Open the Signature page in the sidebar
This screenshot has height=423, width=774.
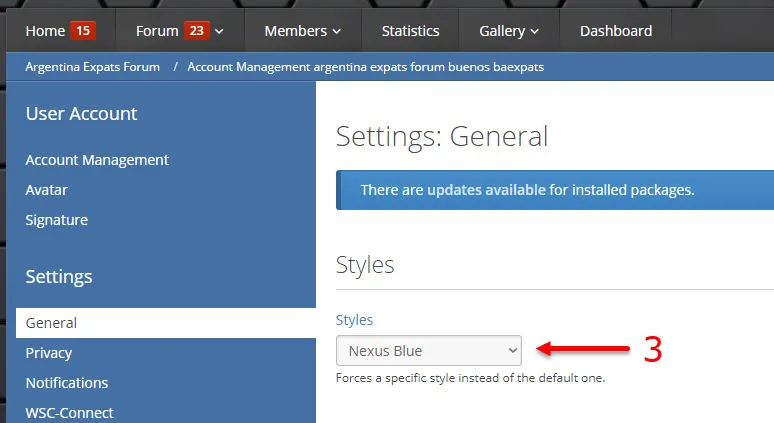[57, 220]
